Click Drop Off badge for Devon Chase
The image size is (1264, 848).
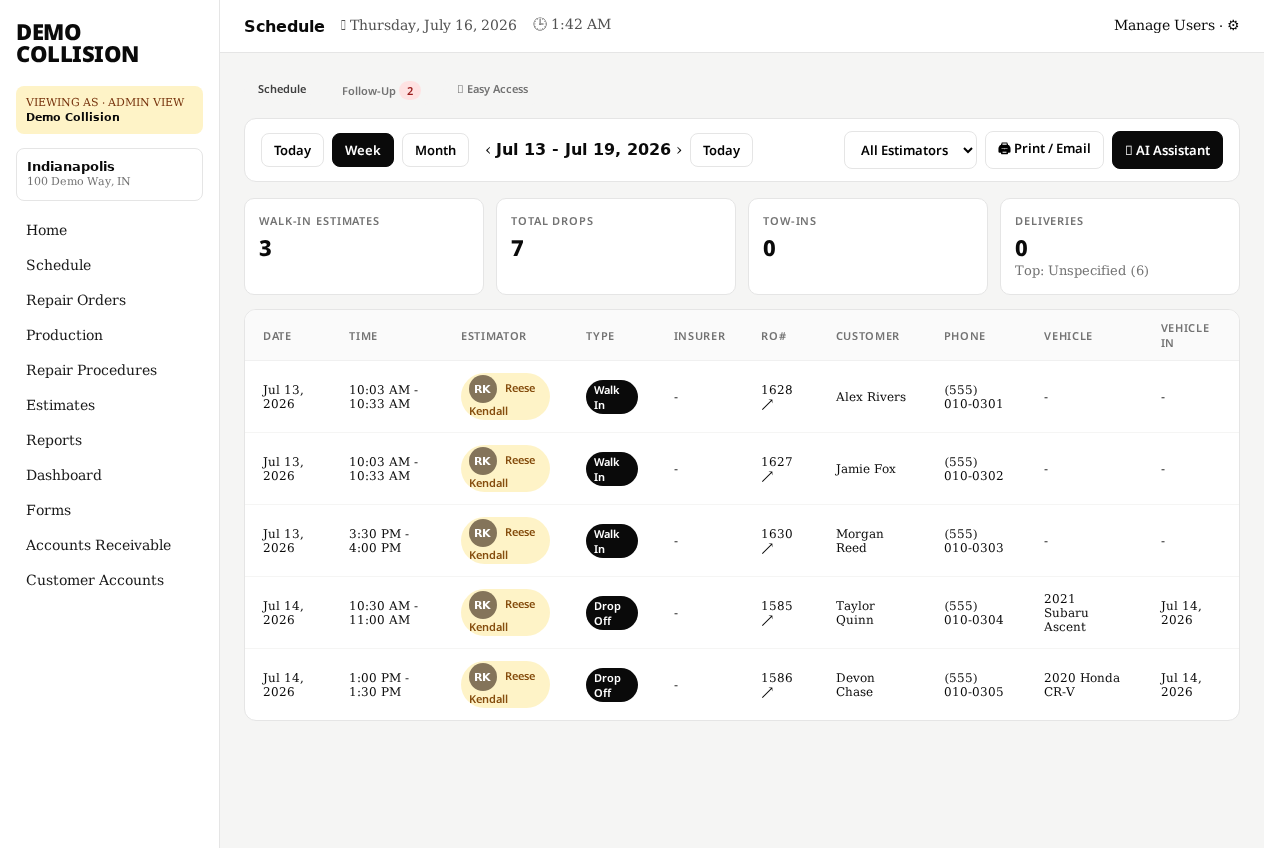[x=612, y=685]
